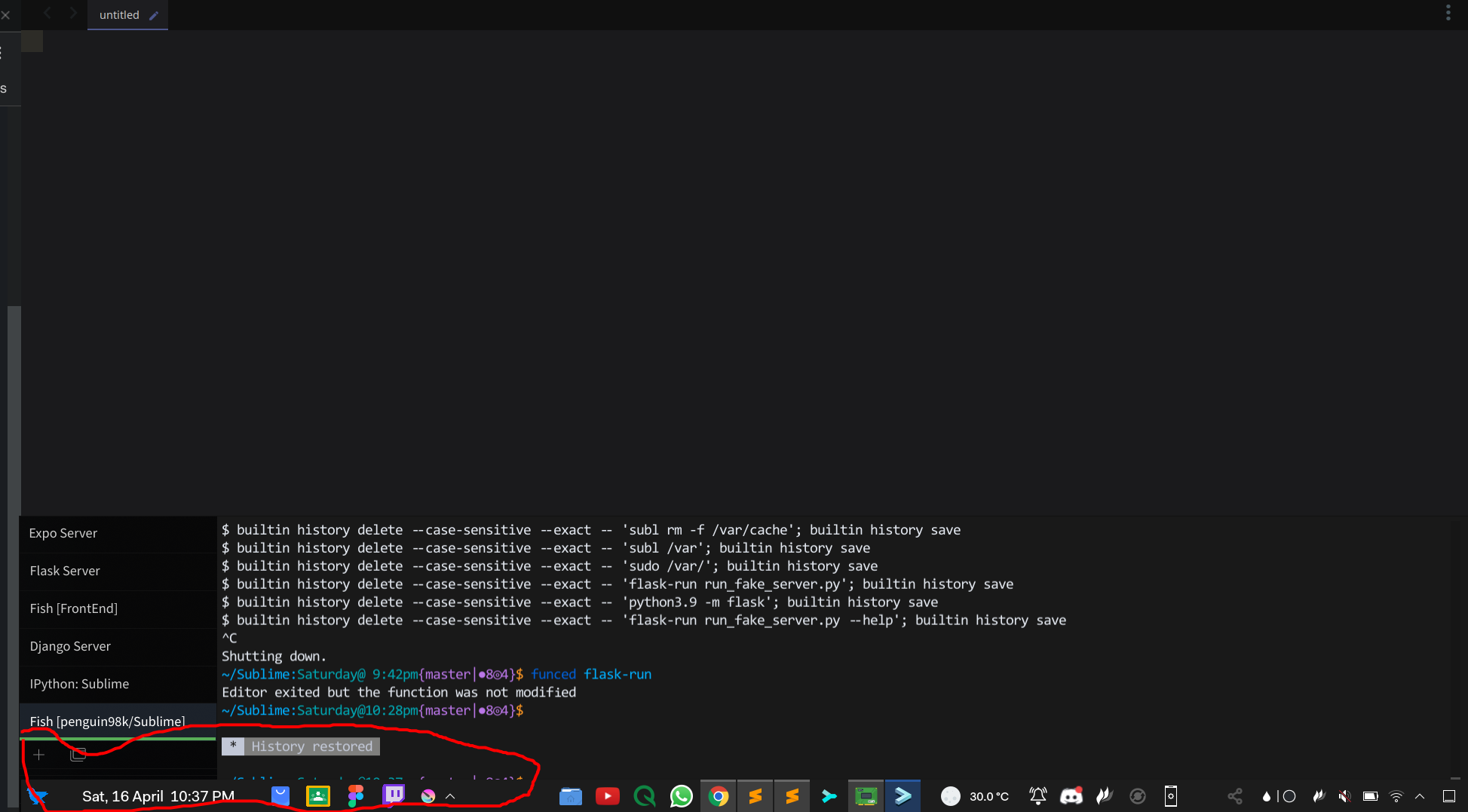Open Discord in the system tray
Screen dimensions: 1468x812
coord(1071,795)
